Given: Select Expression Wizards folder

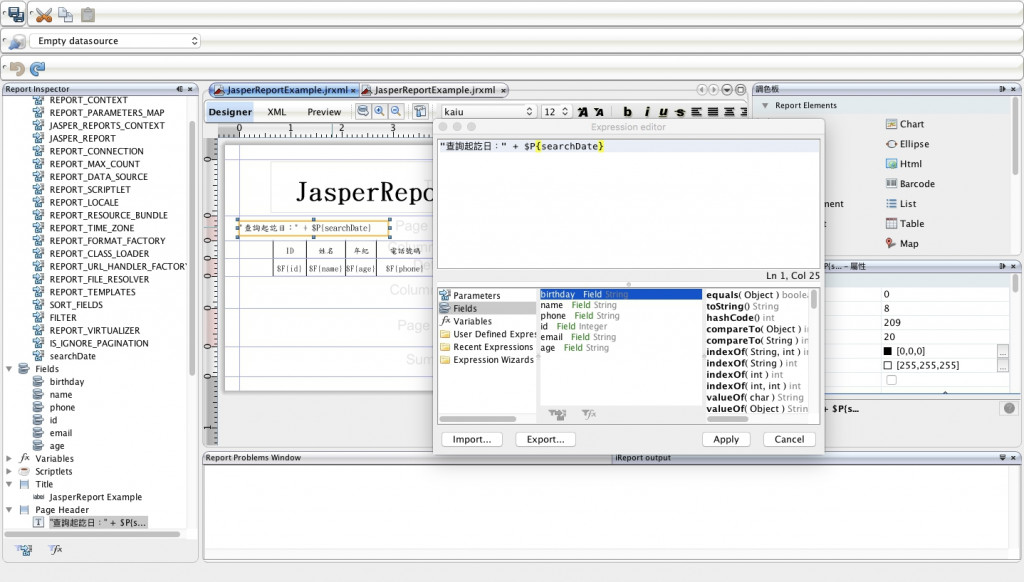Looking at the screenshot, I should tap(487, 360).
